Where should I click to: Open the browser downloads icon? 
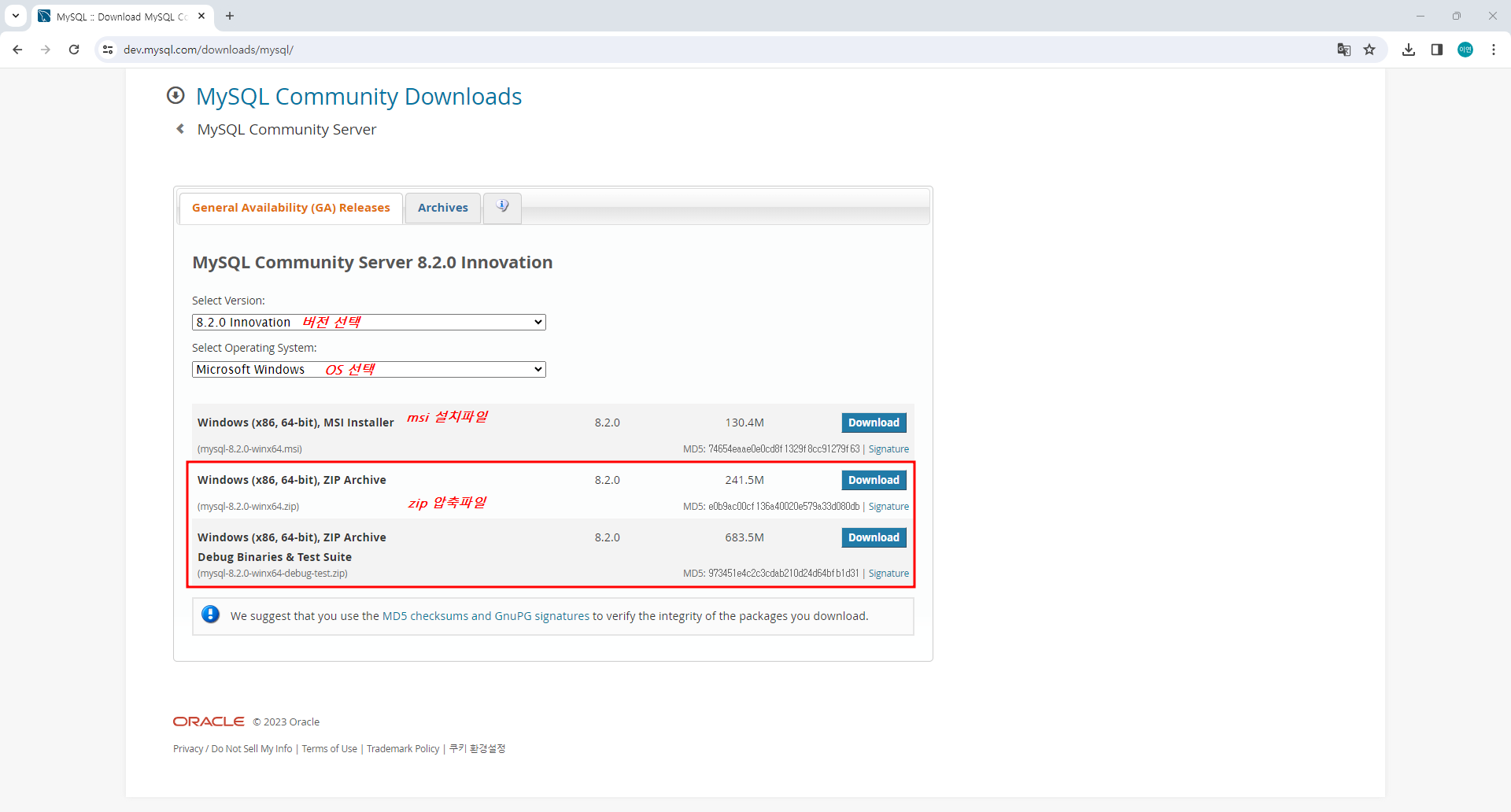1409,50
